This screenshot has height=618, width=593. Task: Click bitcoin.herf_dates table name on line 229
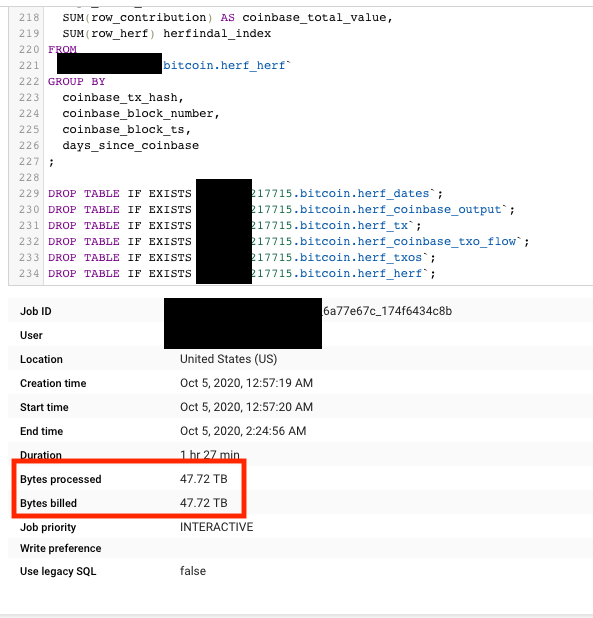pos(364,194)
